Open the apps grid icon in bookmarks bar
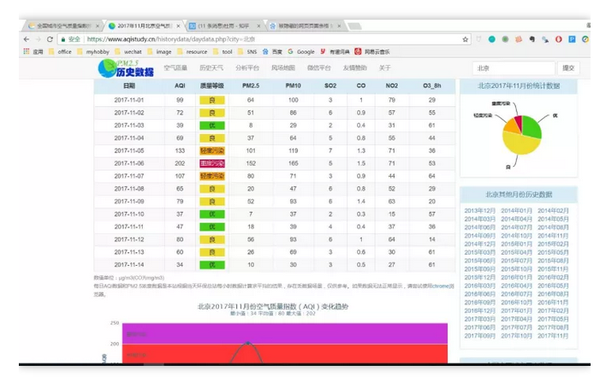The height and width of the screenshot is (377, 600). pyautogui.click(x=26, y=51)
